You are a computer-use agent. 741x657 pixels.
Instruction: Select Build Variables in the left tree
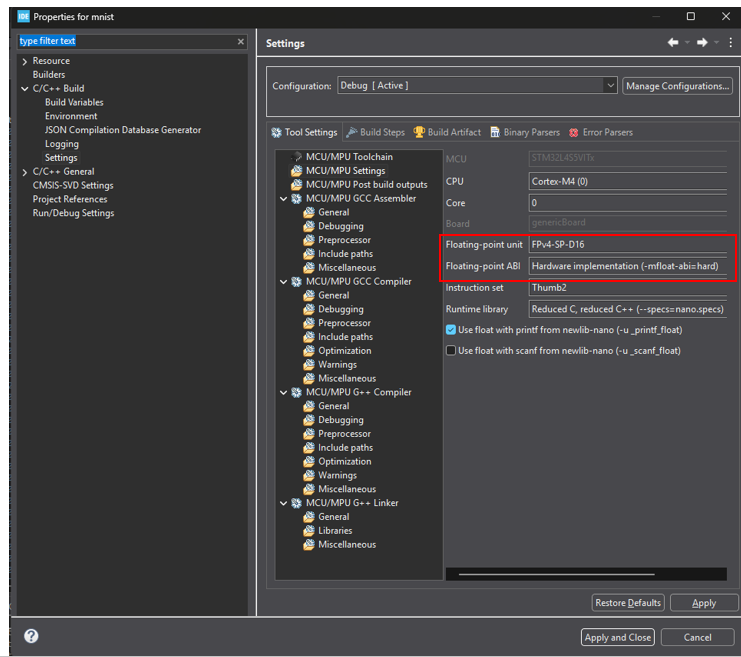pos(74,102)
